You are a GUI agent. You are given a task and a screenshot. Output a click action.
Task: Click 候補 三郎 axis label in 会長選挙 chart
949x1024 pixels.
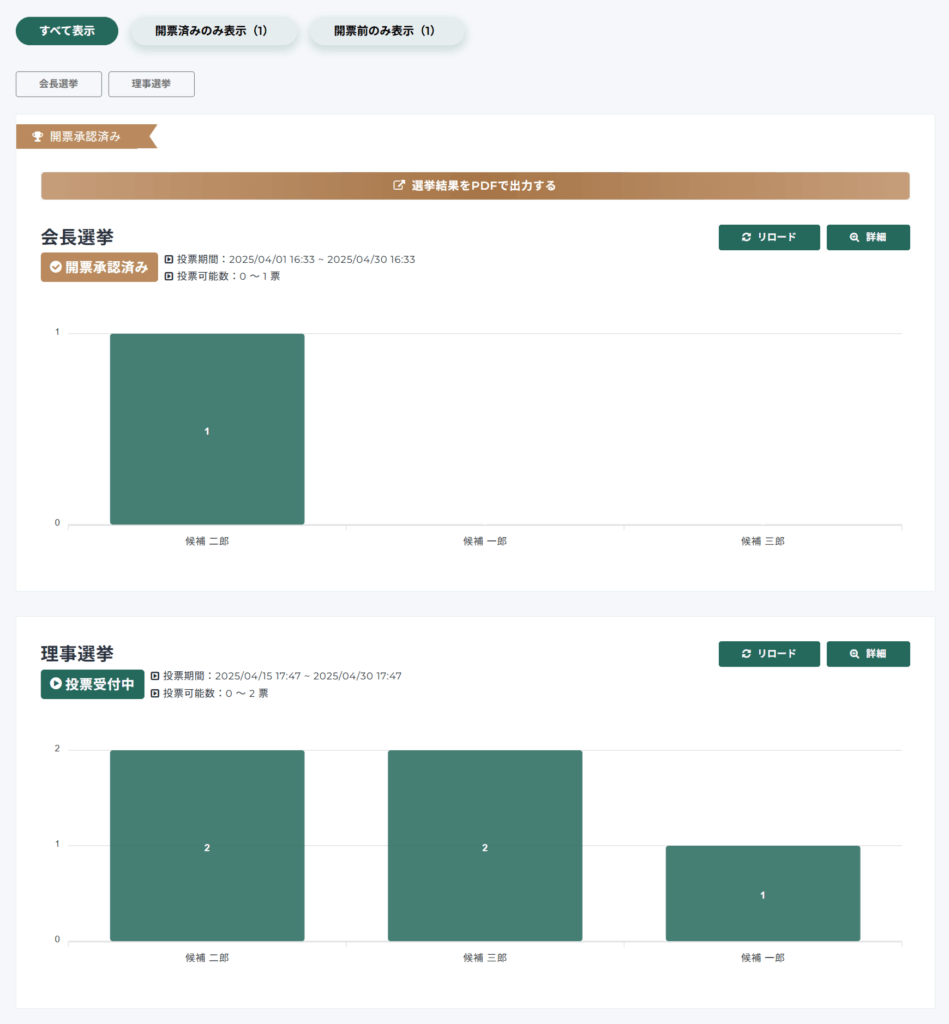tap(763, 541)
